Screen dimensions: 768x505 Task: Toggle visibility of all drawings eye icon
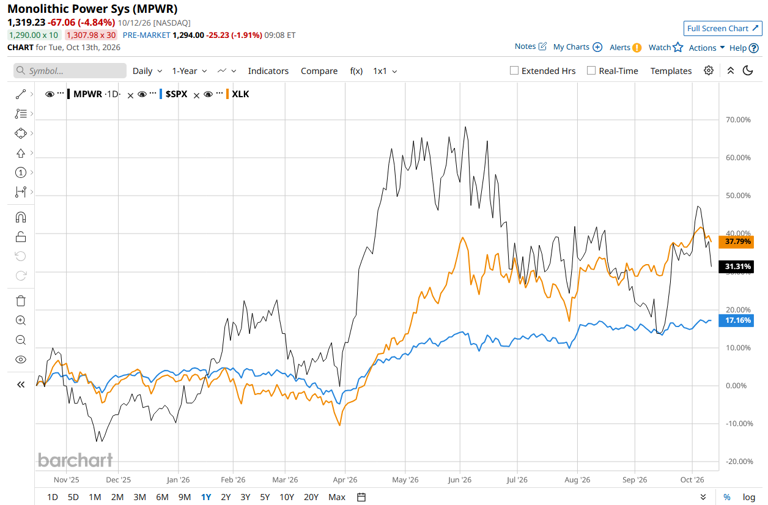(21, 360)
